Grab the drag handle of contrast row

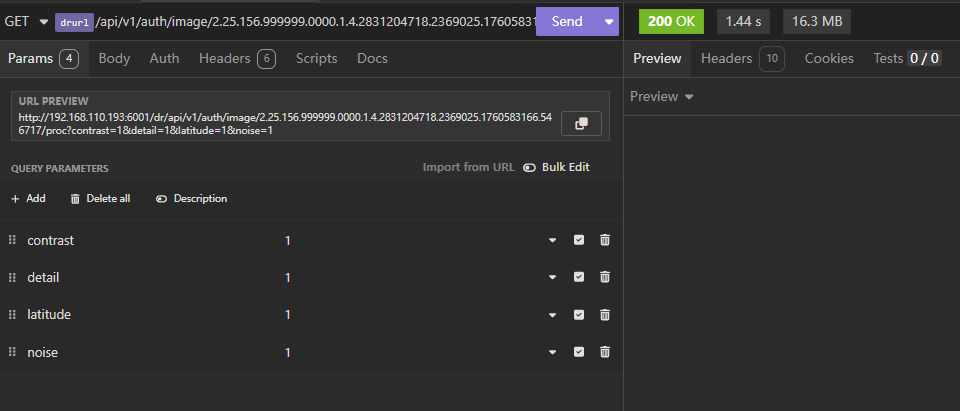click(x=13, y=240)
